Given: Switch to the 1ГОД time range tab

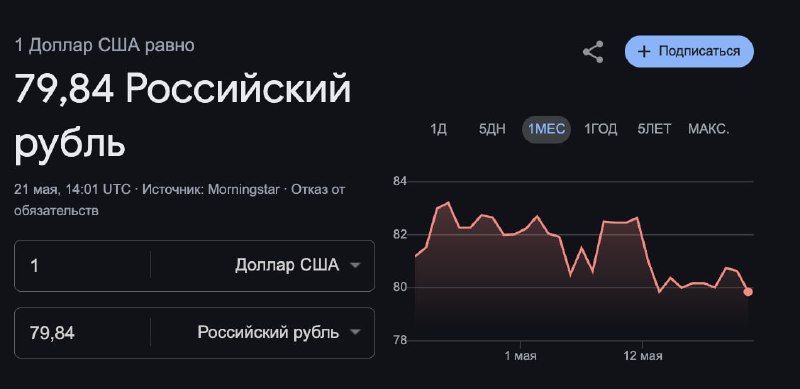Looking at the screenshot, I should 601,129.
